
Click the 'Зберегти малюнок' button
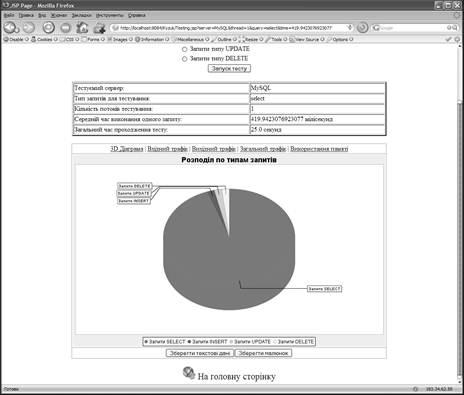point(263,353)
